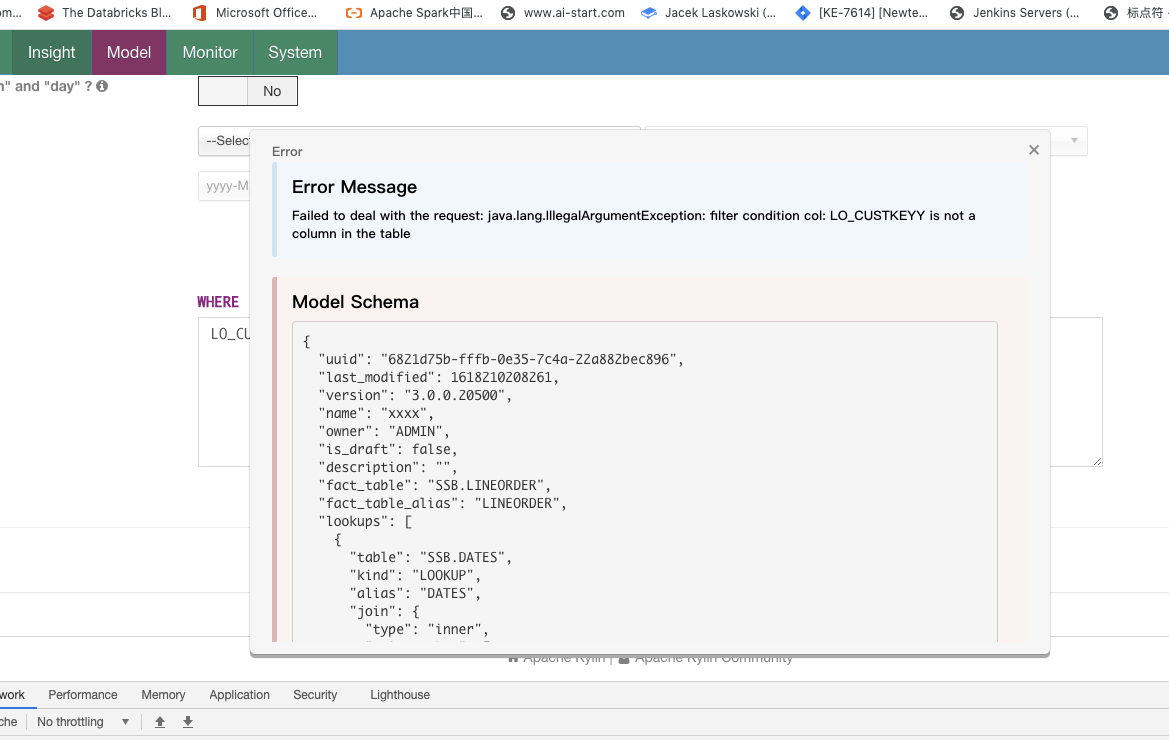Switch to DevTools Application tab
1169x740 pixels.
coord(239,695)
